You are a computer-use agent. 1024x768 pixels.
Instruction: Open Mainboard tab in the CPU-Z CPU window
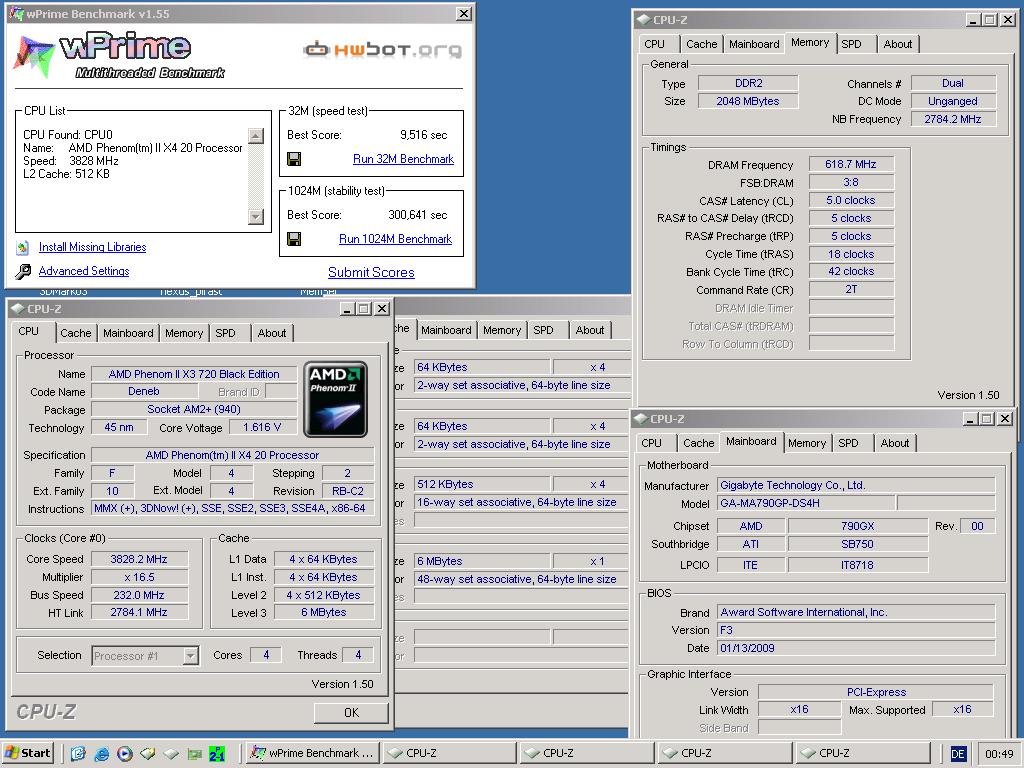pyautogui.click(x=128, y=333)
